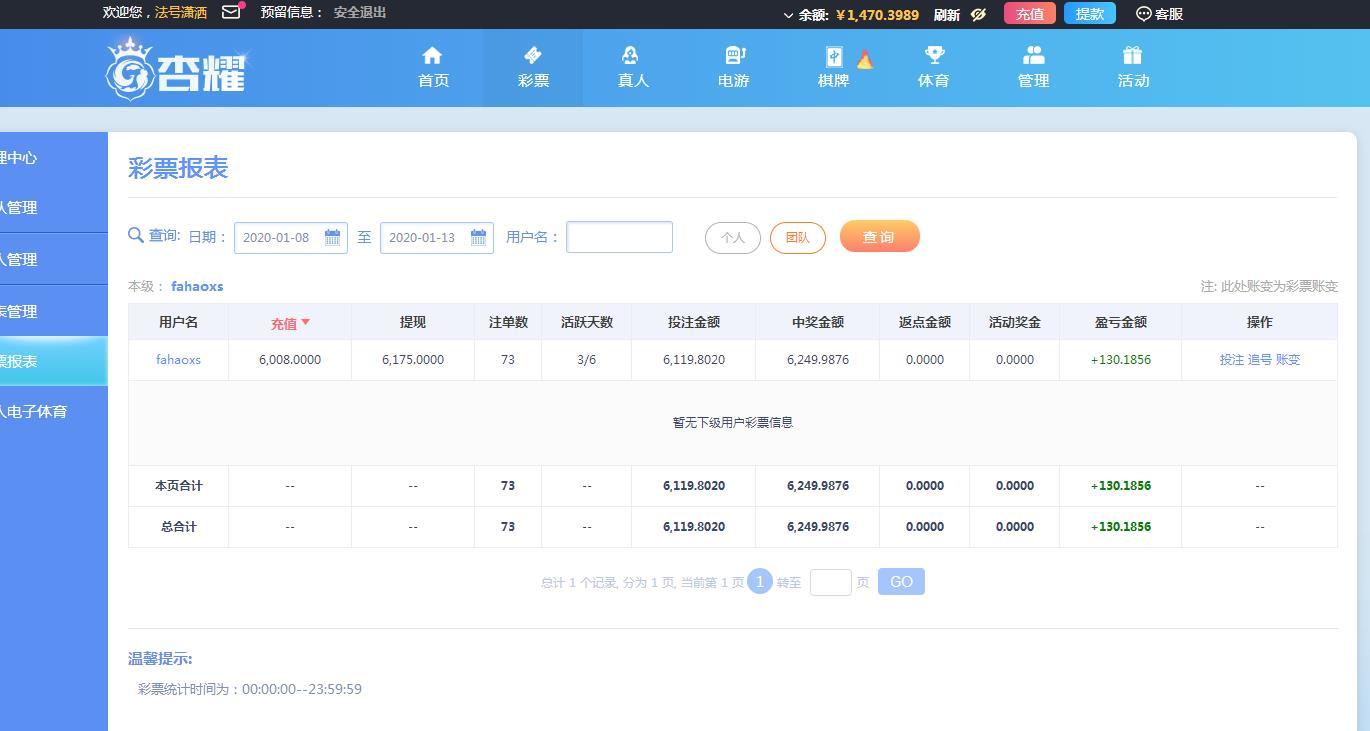This screenshot has height=731, width=1370.
Task: Click +130.1856 profit in 总合计 row
Action: click(1121, 527)
